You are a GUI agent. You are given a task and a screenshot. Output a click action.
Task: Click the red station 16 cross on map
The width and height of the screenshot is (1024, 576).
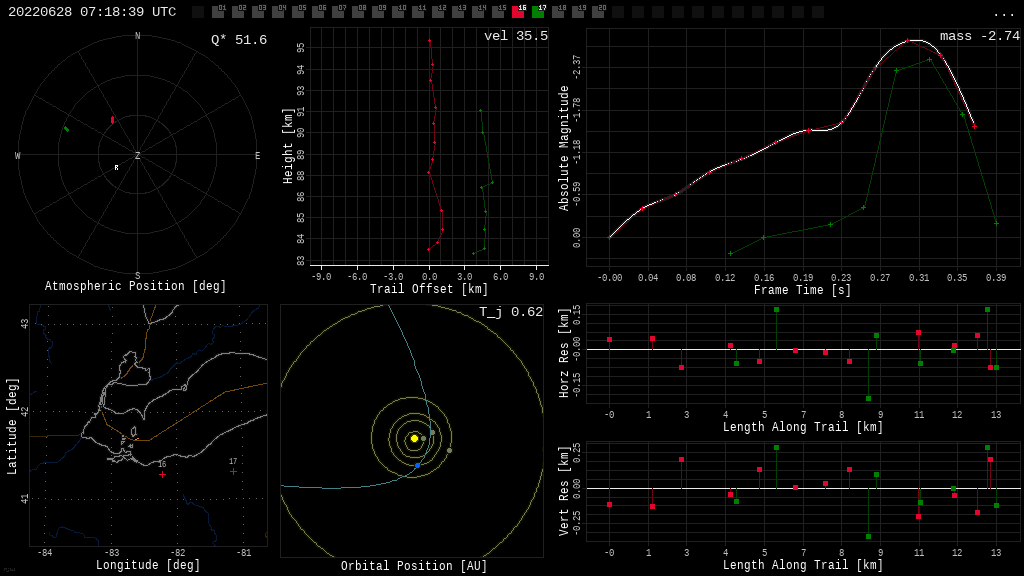coord(162,475)
